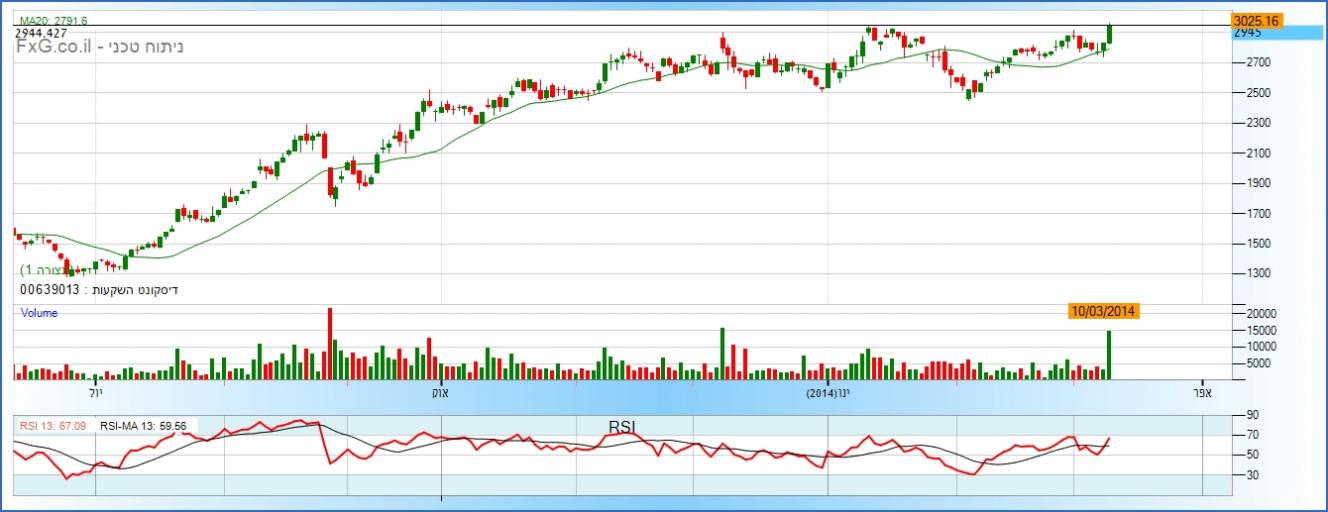Screen dimensions: 1328x512
Task: Select the orange 3025.16 price tag
Action: point(1257,21)
